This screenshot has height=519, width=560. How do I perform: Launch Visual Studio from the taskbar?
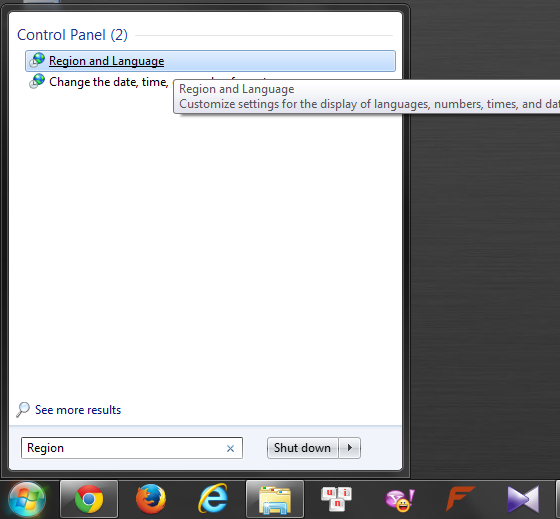click(523, 499)
